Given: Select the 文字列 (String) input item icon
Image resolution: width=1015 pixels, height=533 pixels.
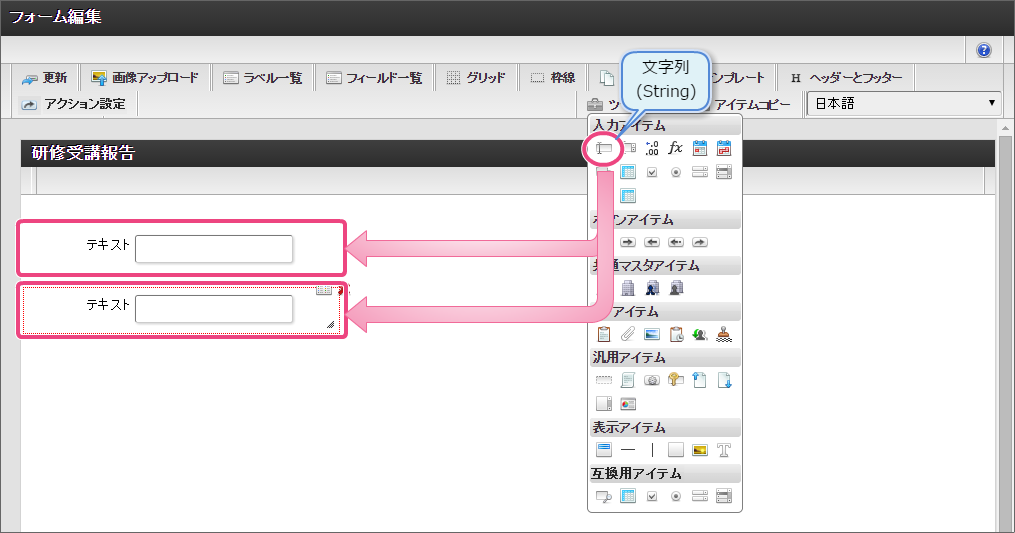Looking at the screenshot, I should click(x=603, y=148).
